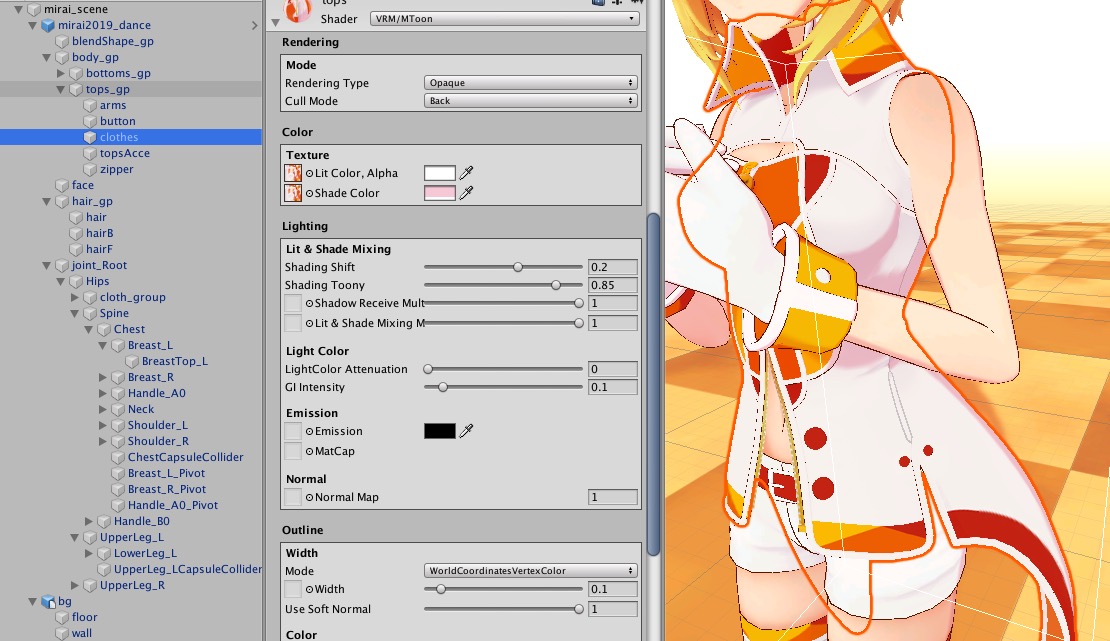Click outline Width texture slot box
Image resolution: width=1110 pixels, height=641 pixels.
292,589
